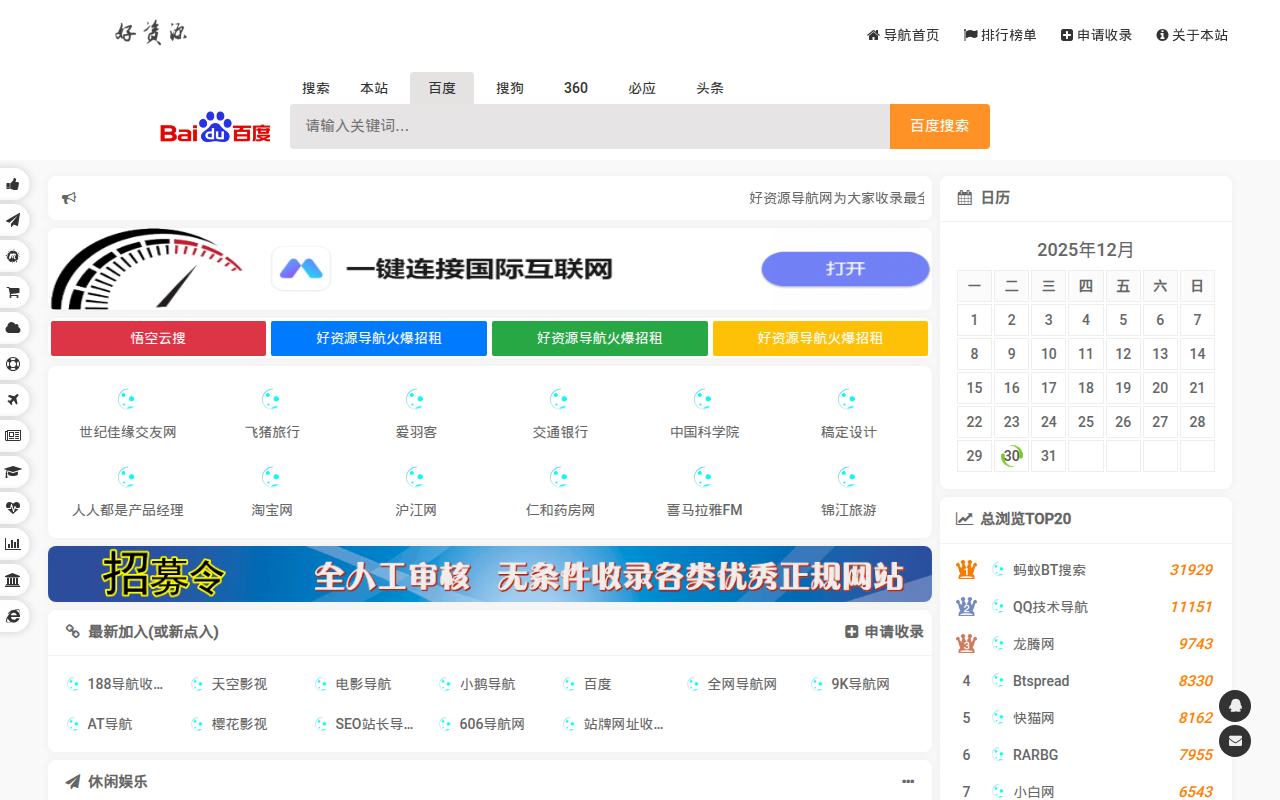Open the newspaper icon in the sidebar

pyautogui.click(x=14, y=436)
